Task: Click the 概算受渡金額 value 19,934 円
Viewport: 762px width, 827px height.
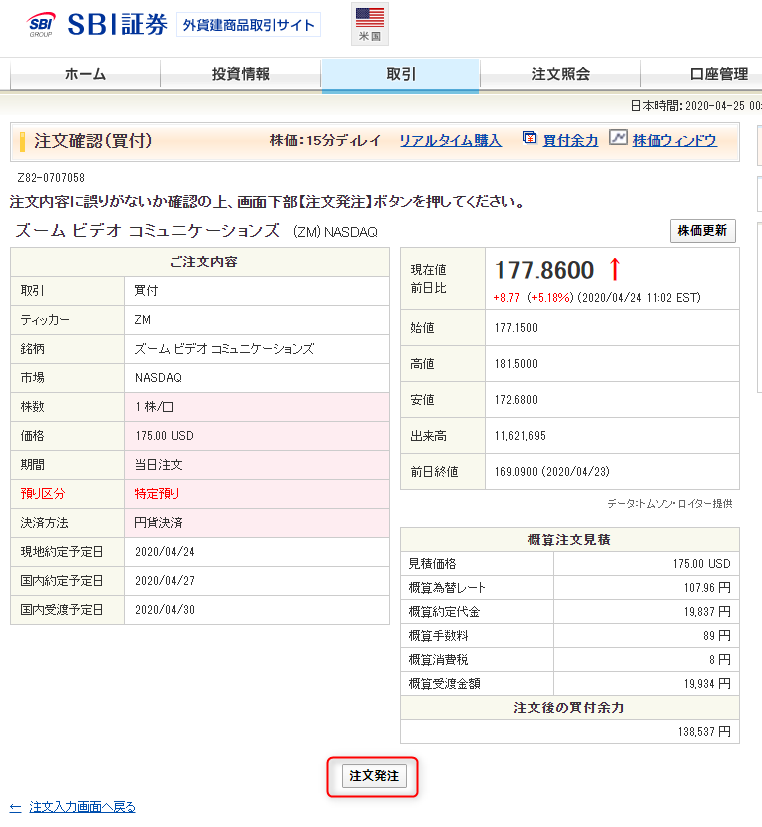Action: (x=707, y=684)
